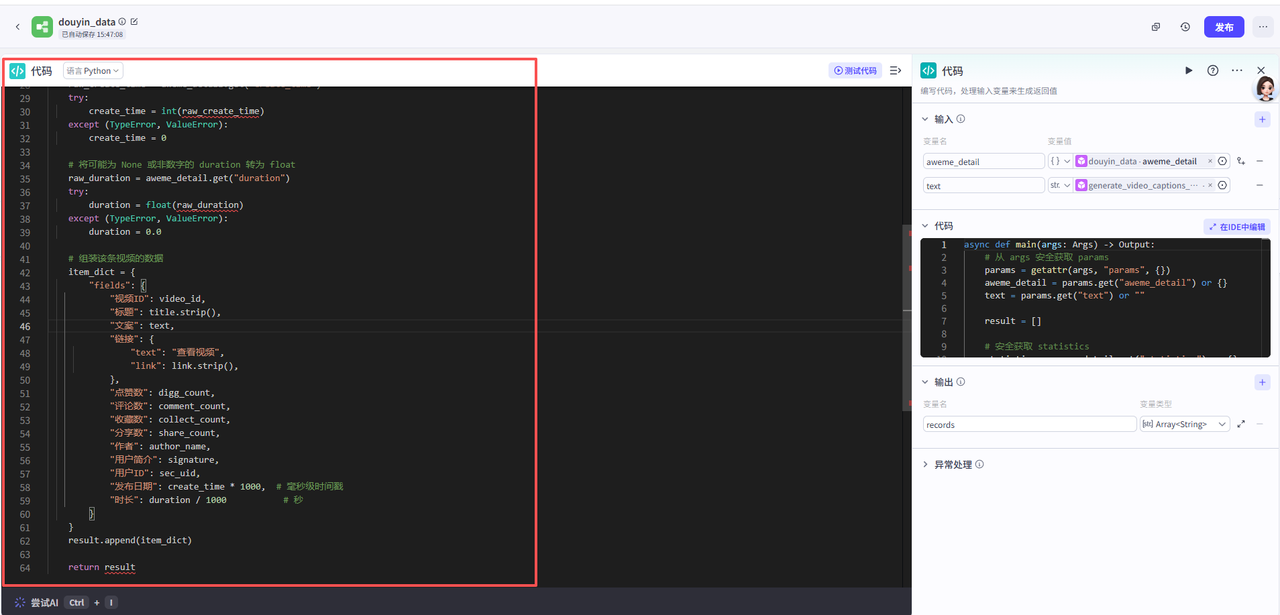Open the version history clock icon
Viewport: 1280px width, 615px height.
[x=1185, y=27]
